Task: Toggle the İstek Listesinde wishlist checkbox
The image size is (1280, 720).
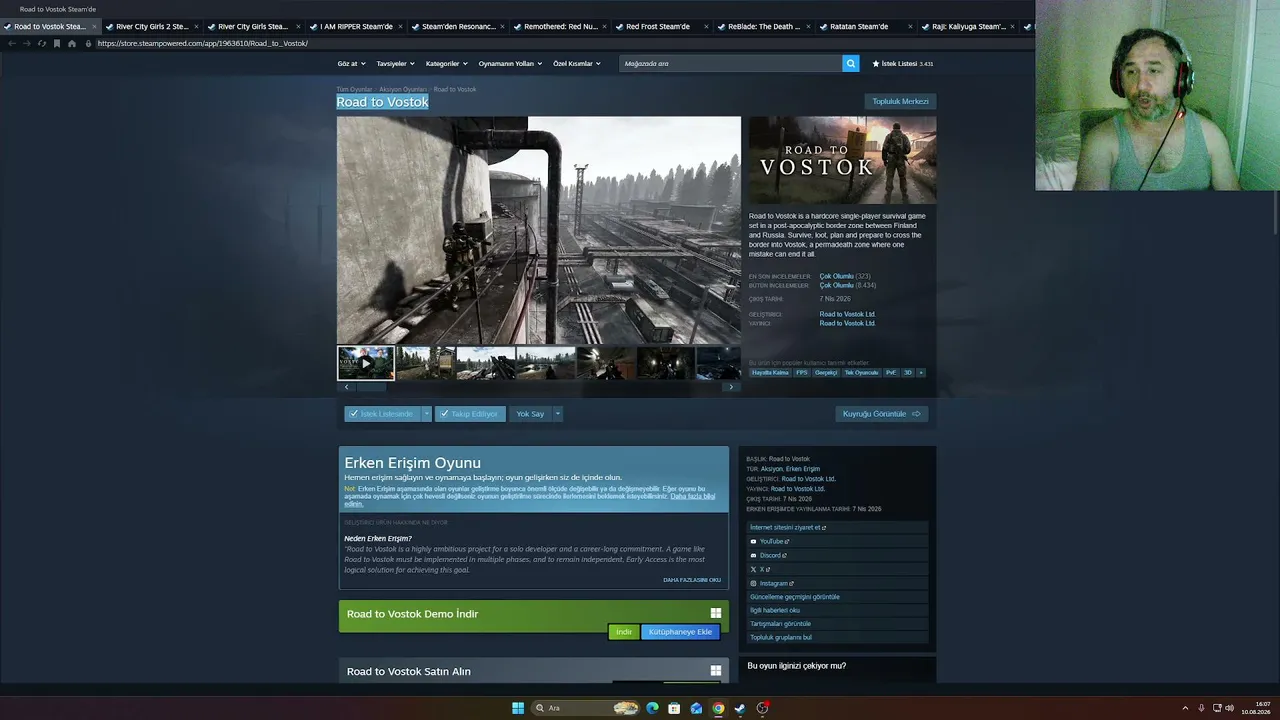Action: (353, 414)
